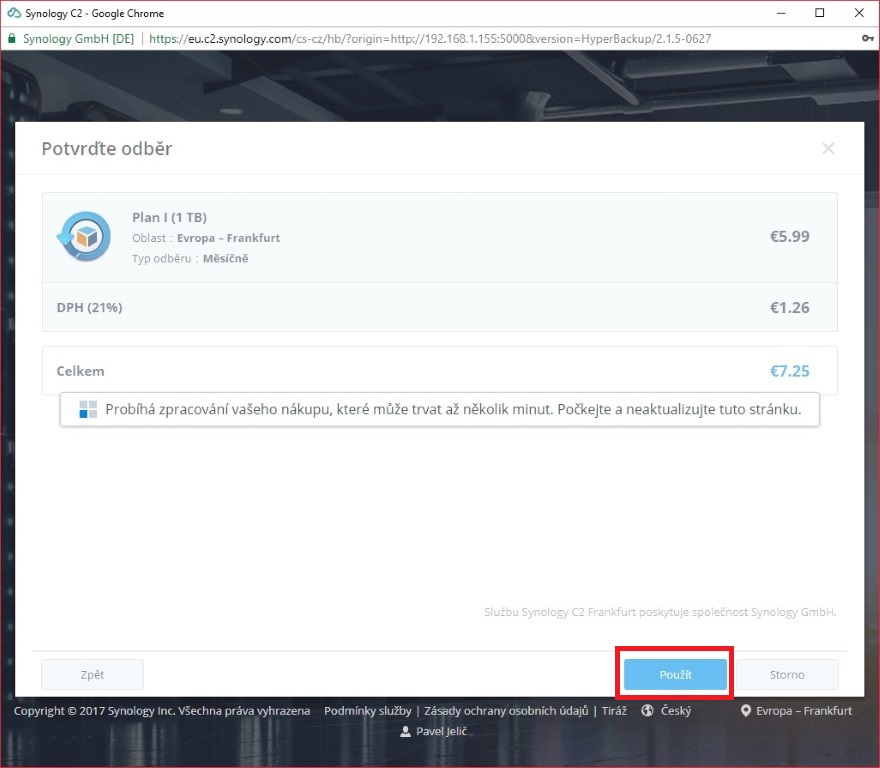
Task: Maximize the Chrome window
Action: [x=819, y=13]
